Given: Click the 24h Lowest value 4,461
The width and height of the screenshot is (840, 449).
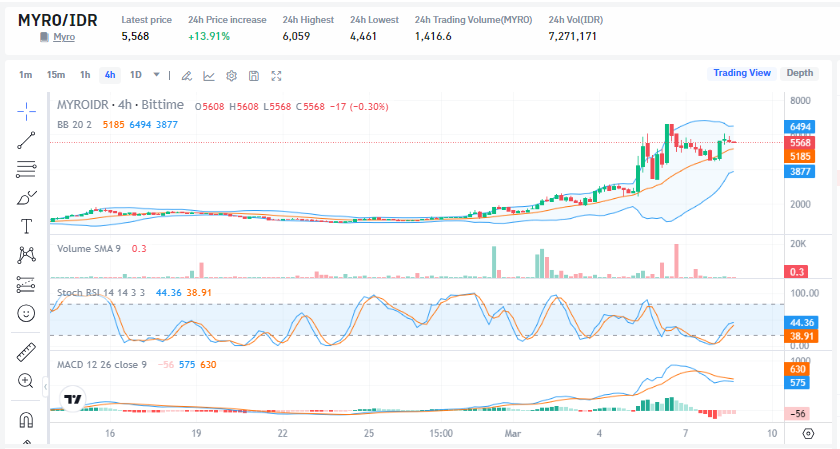Looking at the screenshot, I should (363, 36).
